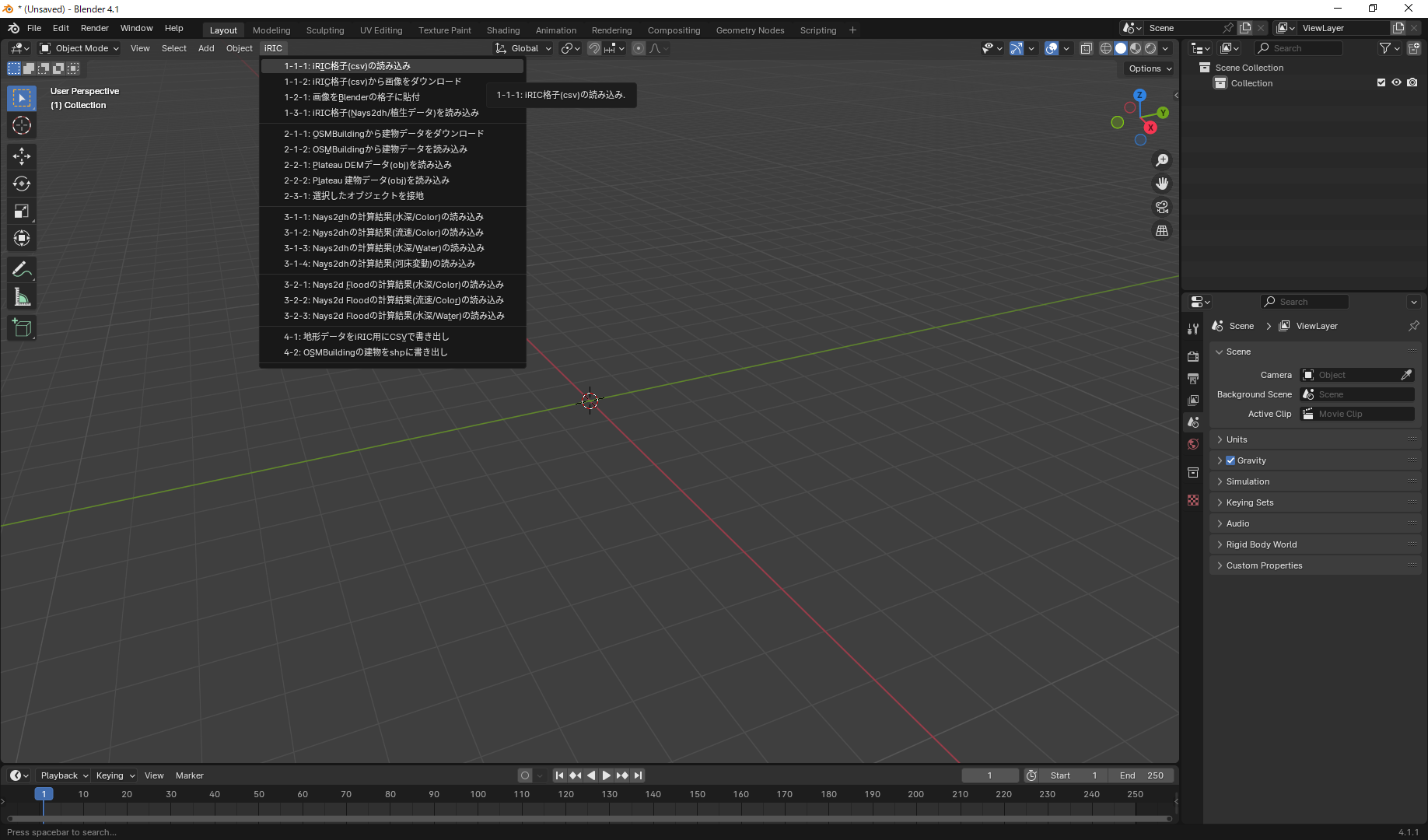Choose 2-2-1 Plateau DEM data import
This screenshot has height=840, width=1428.
[393, 165]
